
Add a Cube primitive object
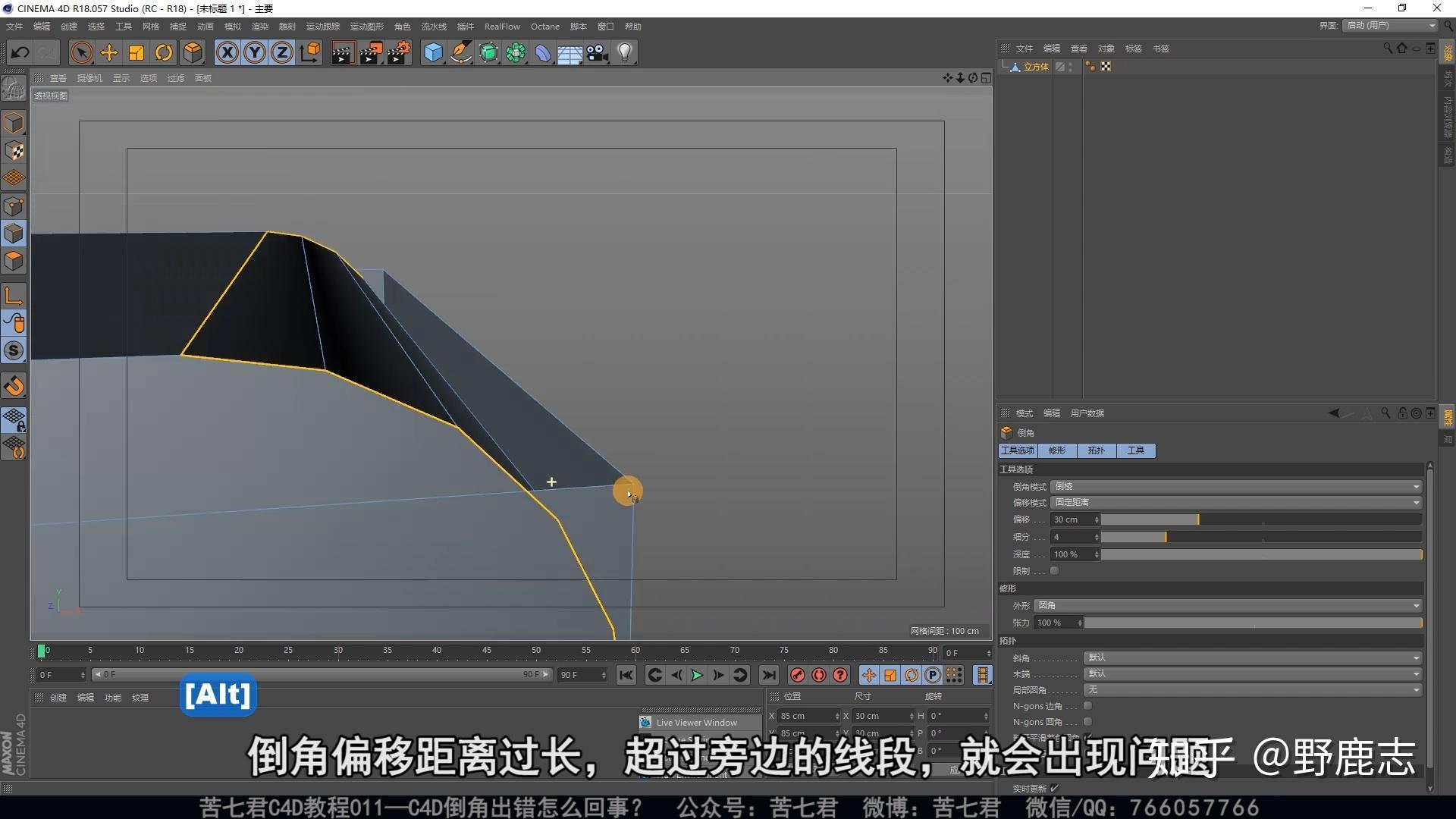coord(433,52)
